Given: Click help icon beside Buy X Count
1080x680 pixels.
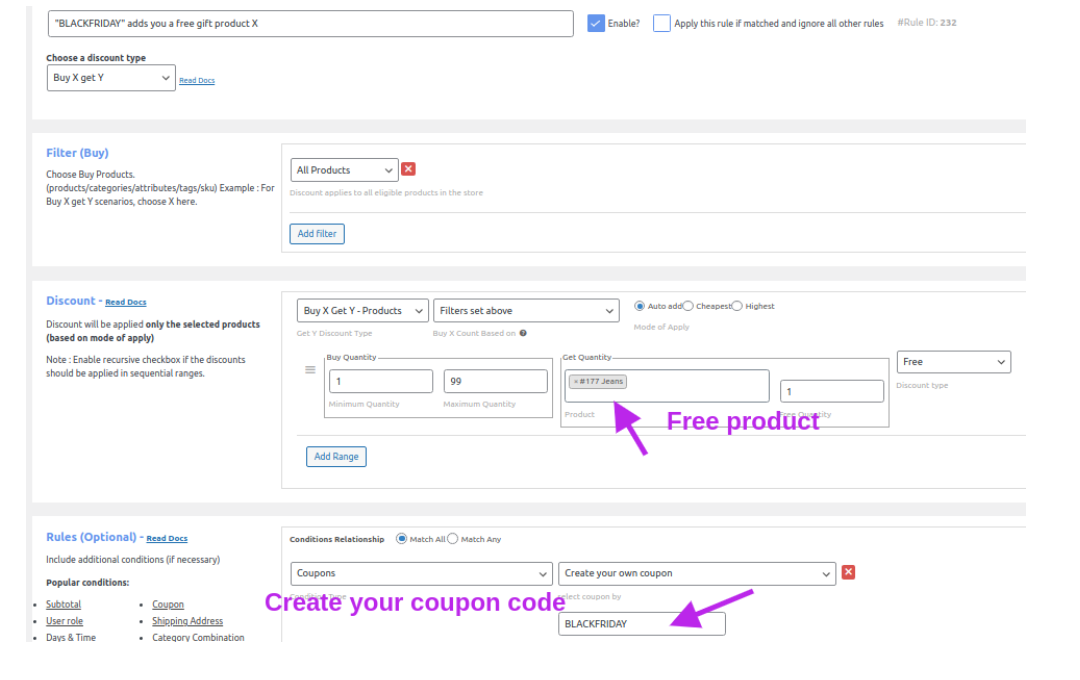Looking at the screenshot, I should (523, 334).
